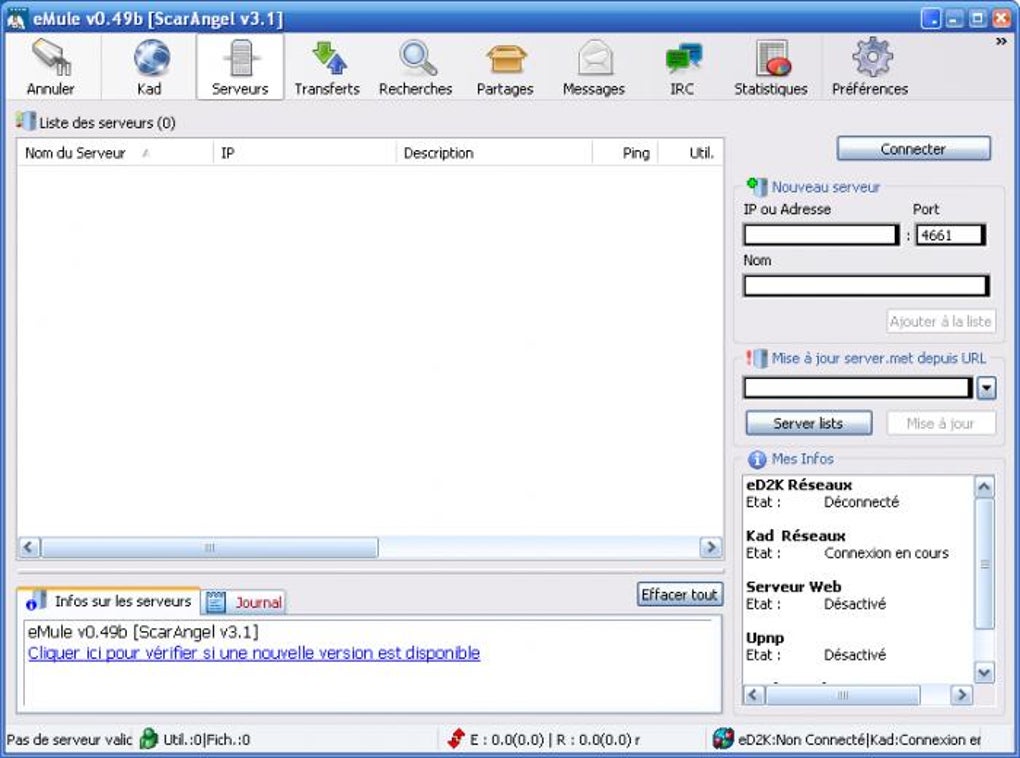Click the Upnp heading text

(765, 638)
